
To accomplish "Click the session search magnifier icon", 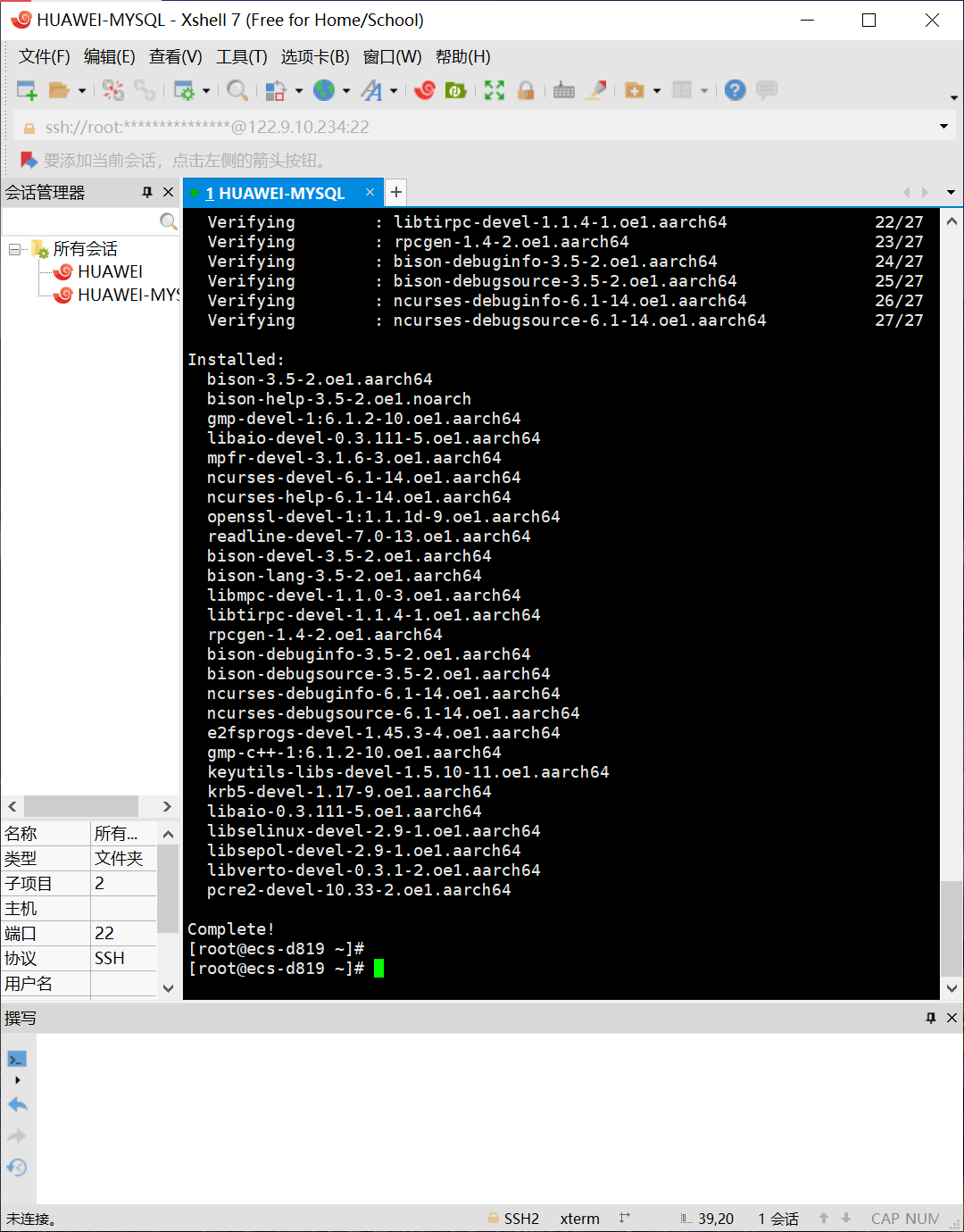I will point(168,221).
